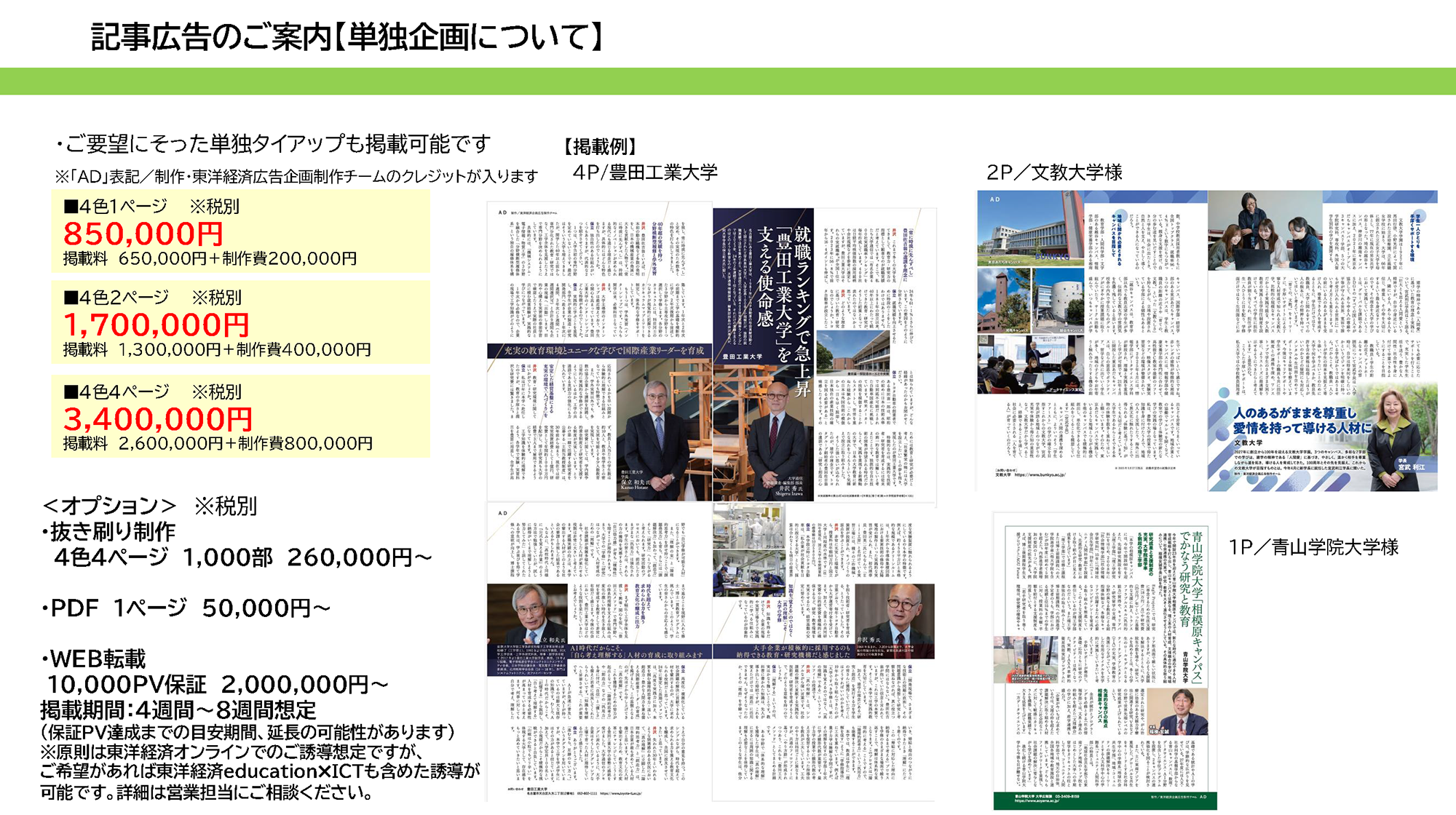Select 10,000PV保証 2,000,000円~ line
The image size is (1456, 815).
coord(217,685)
